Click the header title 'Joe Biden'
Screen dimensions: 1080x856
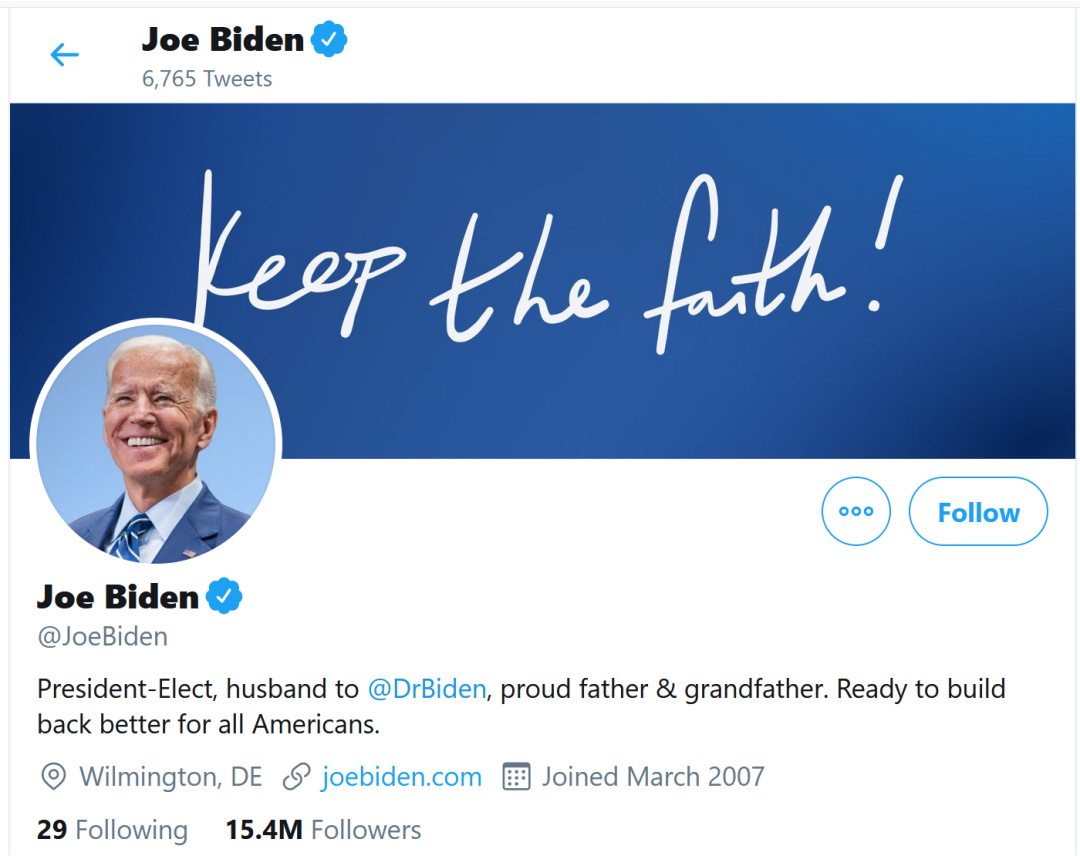(x=222, y=40)
